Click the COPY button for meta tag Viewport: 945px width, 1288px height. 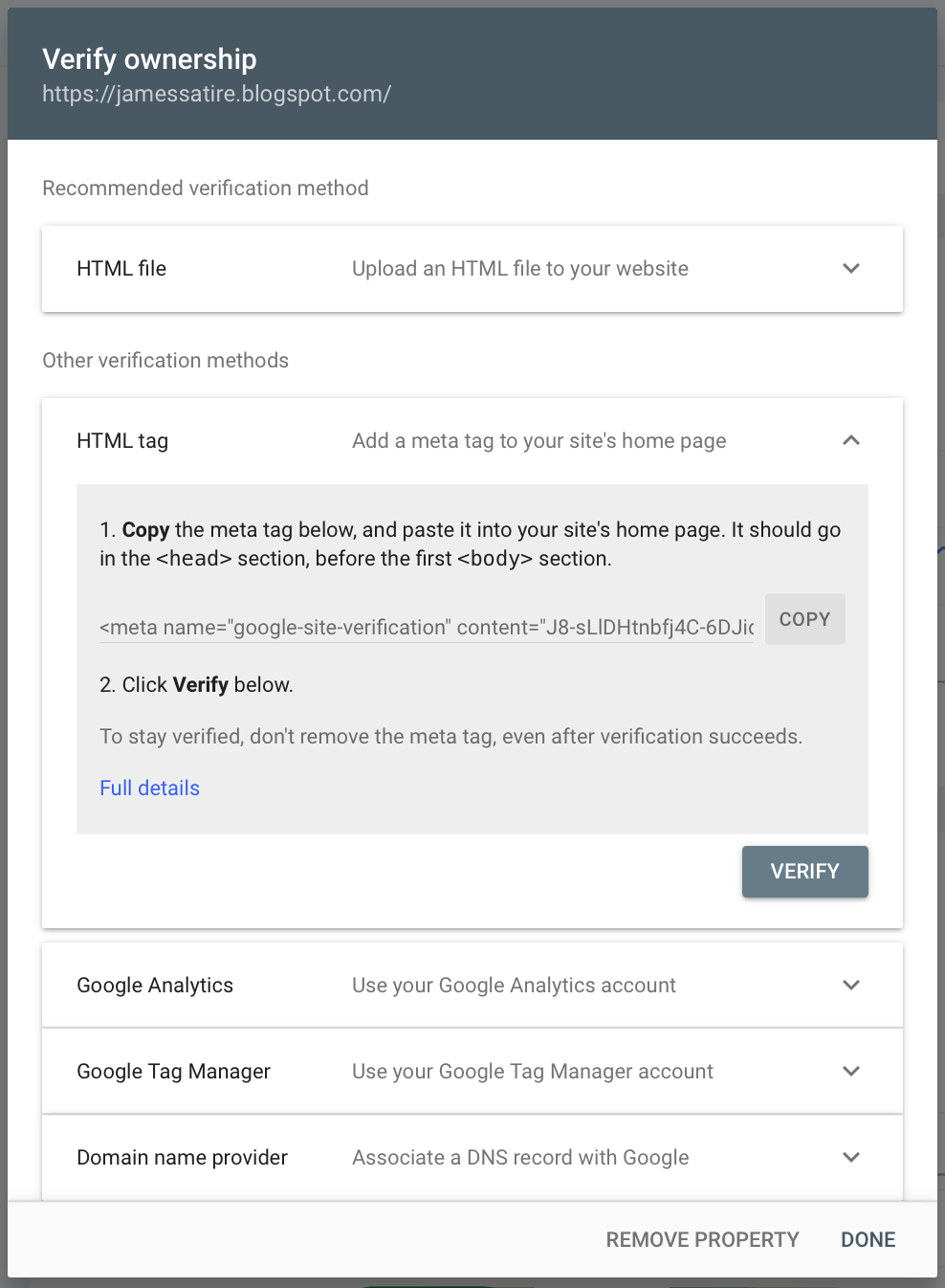pos(804,619)
